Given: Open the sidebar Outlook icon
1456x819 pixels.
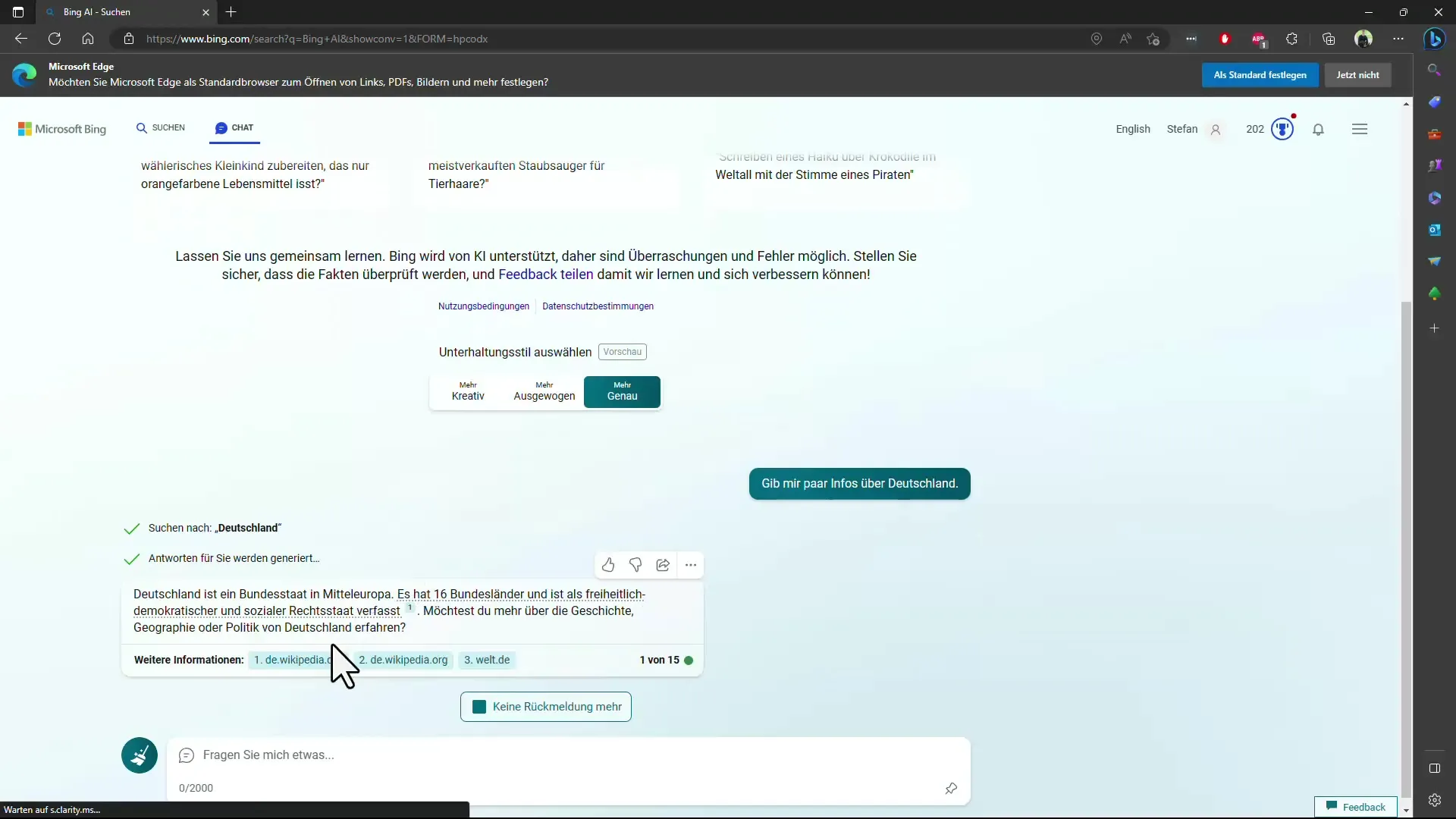Looking at the screenshot, I should (1434, 229).
